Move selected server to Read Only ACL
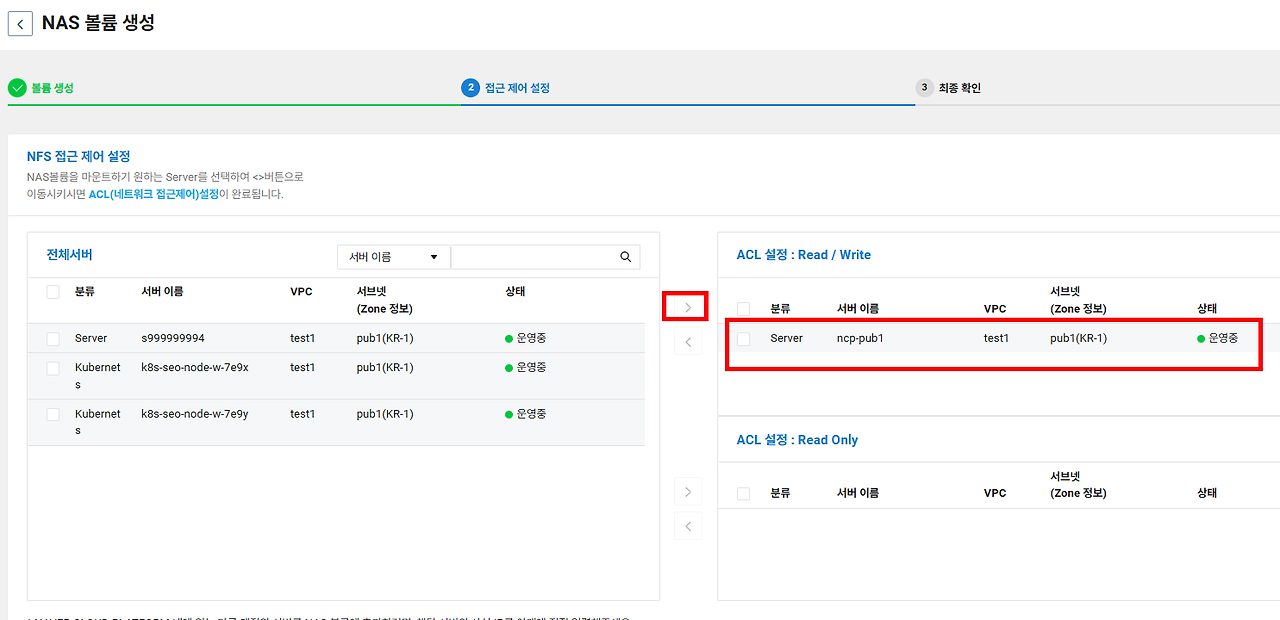 pyautogui.click(x=687, y=491)
